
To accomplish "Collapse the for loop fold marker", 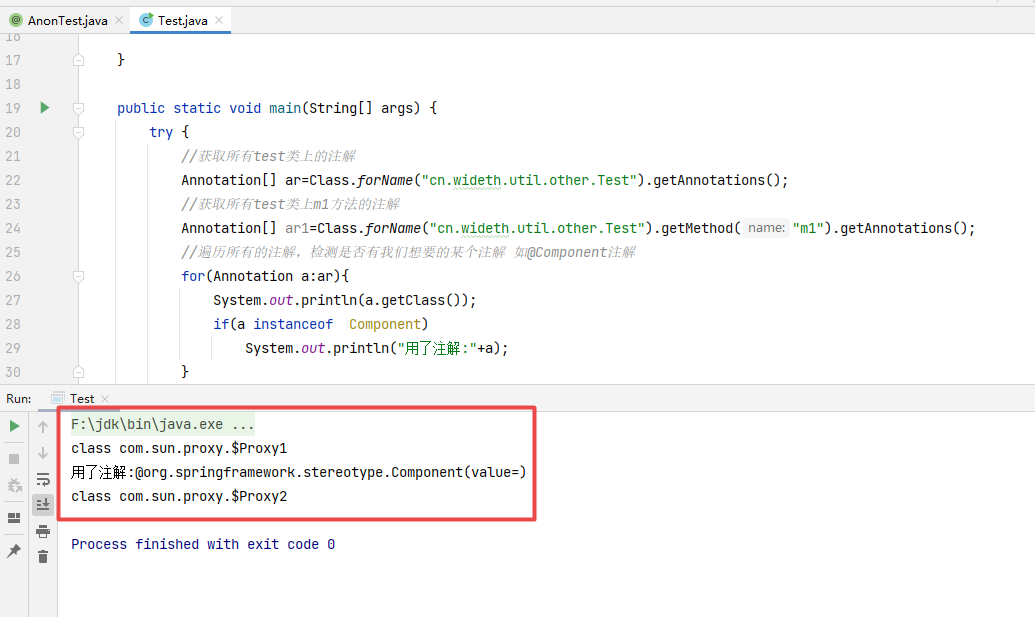I will (79, 276).
